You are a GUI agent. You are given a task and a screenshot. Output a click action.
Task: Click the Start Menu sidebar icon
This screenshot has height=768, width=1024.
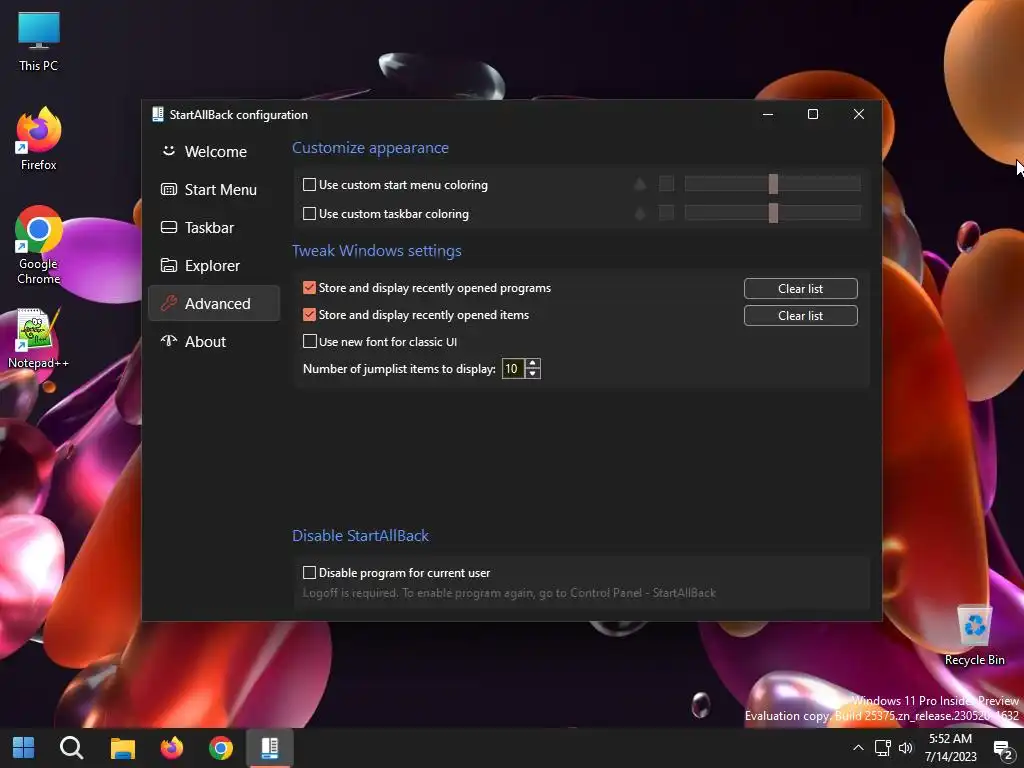click(168, 189)
